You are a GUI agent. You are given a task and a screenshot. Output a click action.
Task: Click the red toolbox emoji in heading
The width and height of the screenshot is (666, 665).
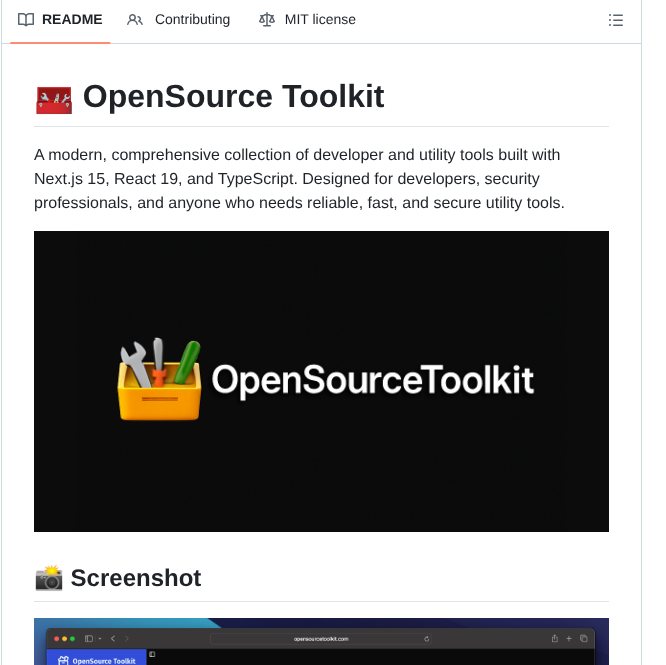(x=54, y=100)
